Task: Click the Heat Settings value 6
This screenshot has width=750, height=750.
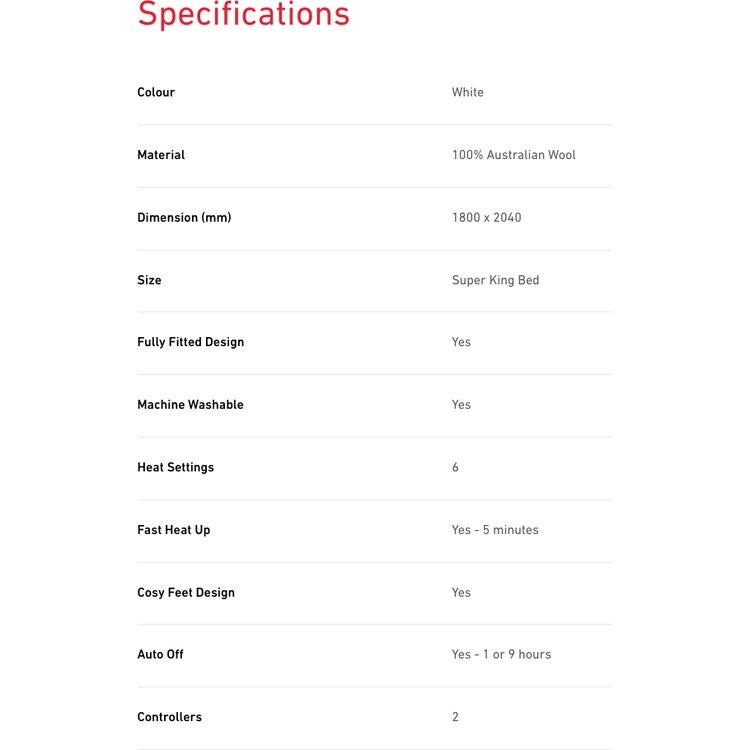Action: [455, 467]
